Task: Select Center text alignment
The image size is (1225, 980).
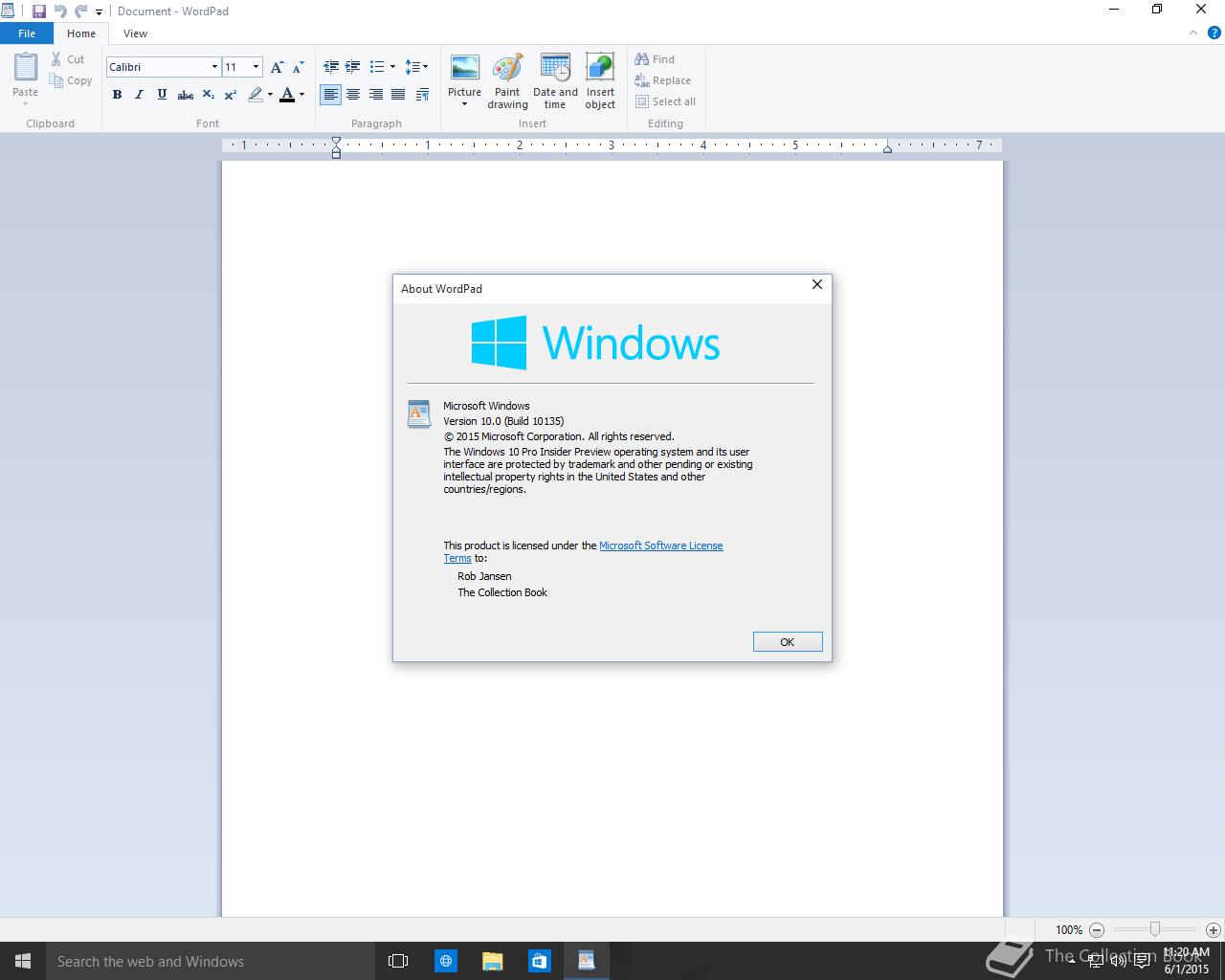Action: point(353,95)
